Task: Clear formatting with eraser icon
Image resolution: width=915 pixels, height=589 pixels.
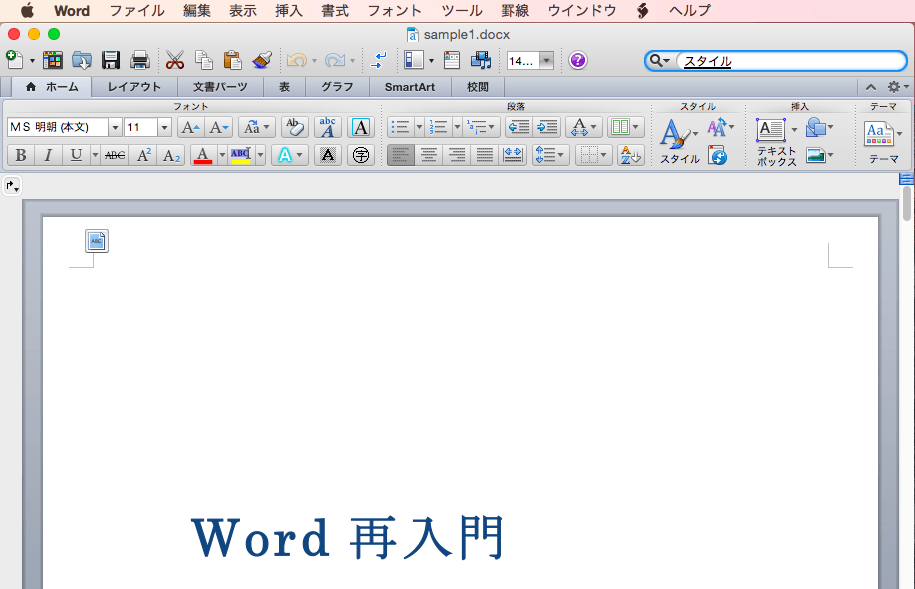Action: click(x=295, y=127)
